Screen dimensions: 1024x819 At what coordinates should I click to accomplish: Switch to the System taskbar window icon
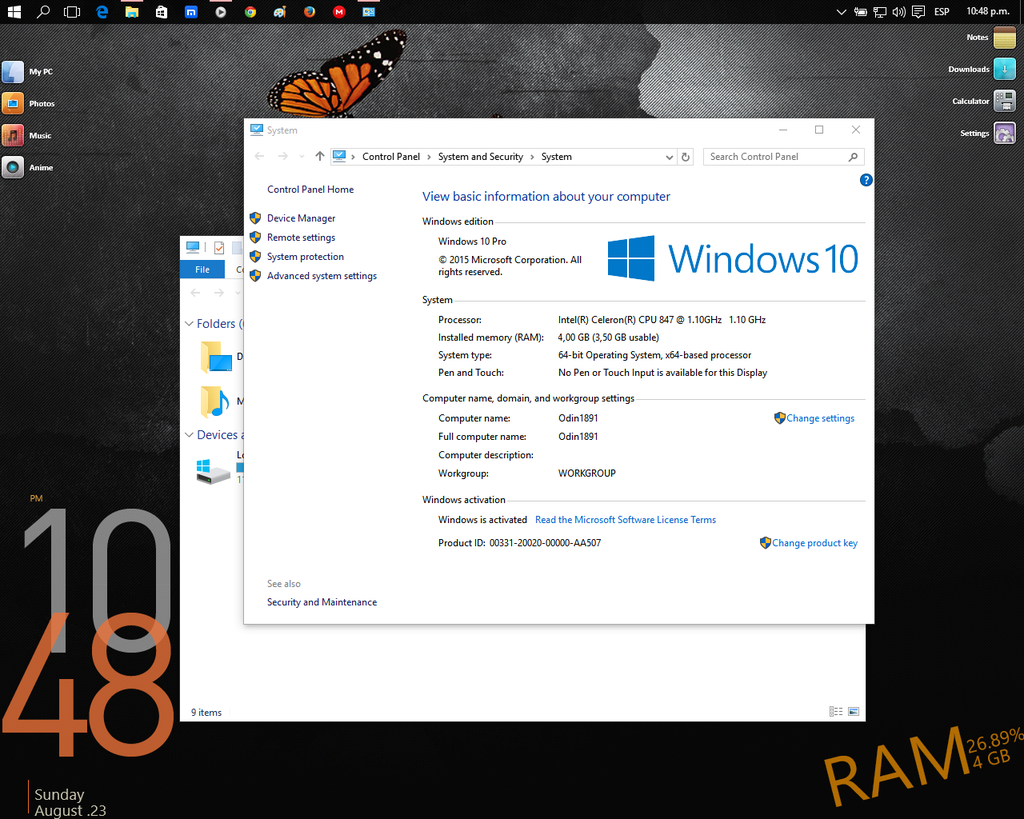click(368, 12)
